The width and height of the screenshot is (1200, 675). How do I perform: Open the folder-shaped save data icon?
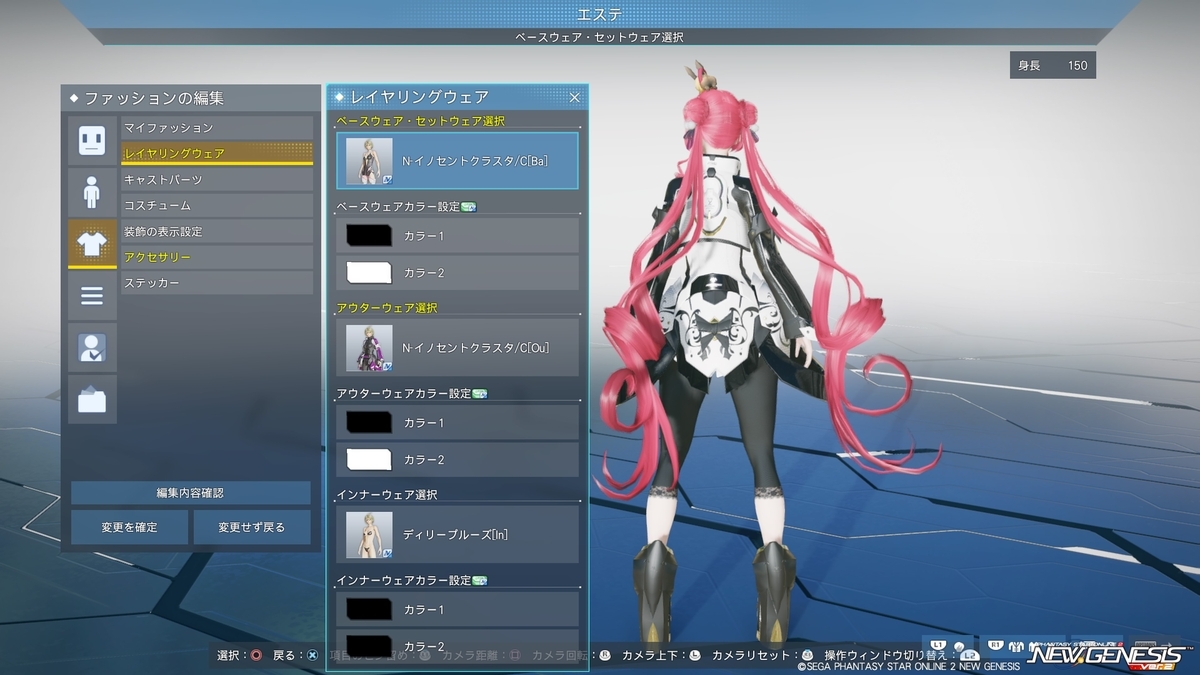click(x=92, y=400)
